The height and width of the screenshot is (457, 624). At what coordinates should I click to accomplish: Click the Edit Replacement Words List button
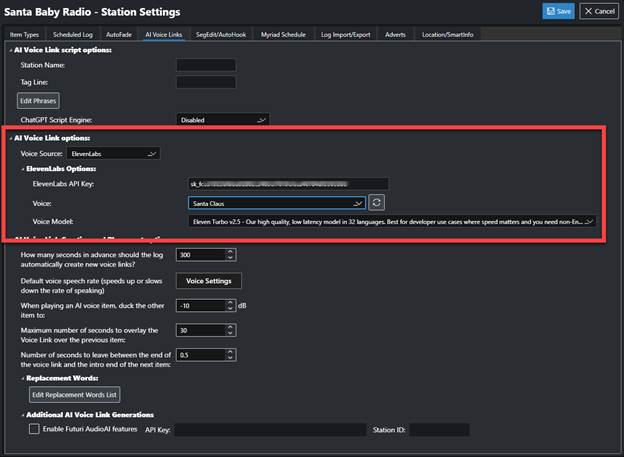(x=74, y=395)
